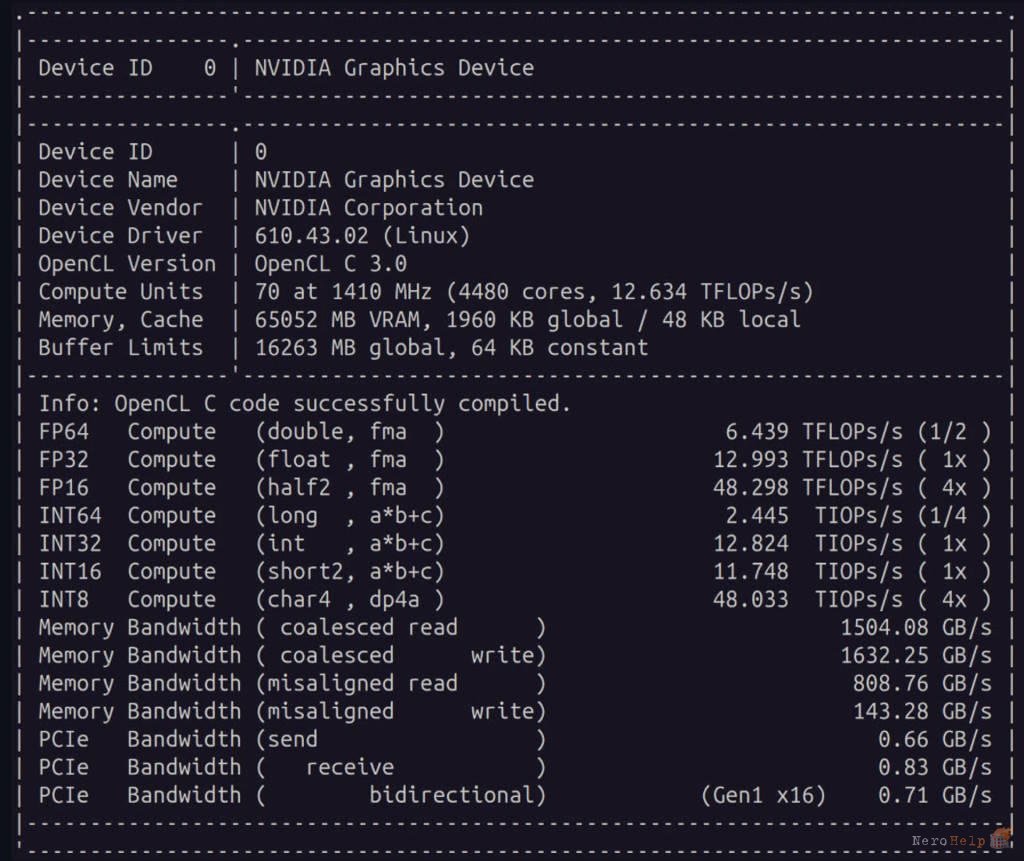
Task: Click the Compute Units value line
Action: tap(534, 292)
